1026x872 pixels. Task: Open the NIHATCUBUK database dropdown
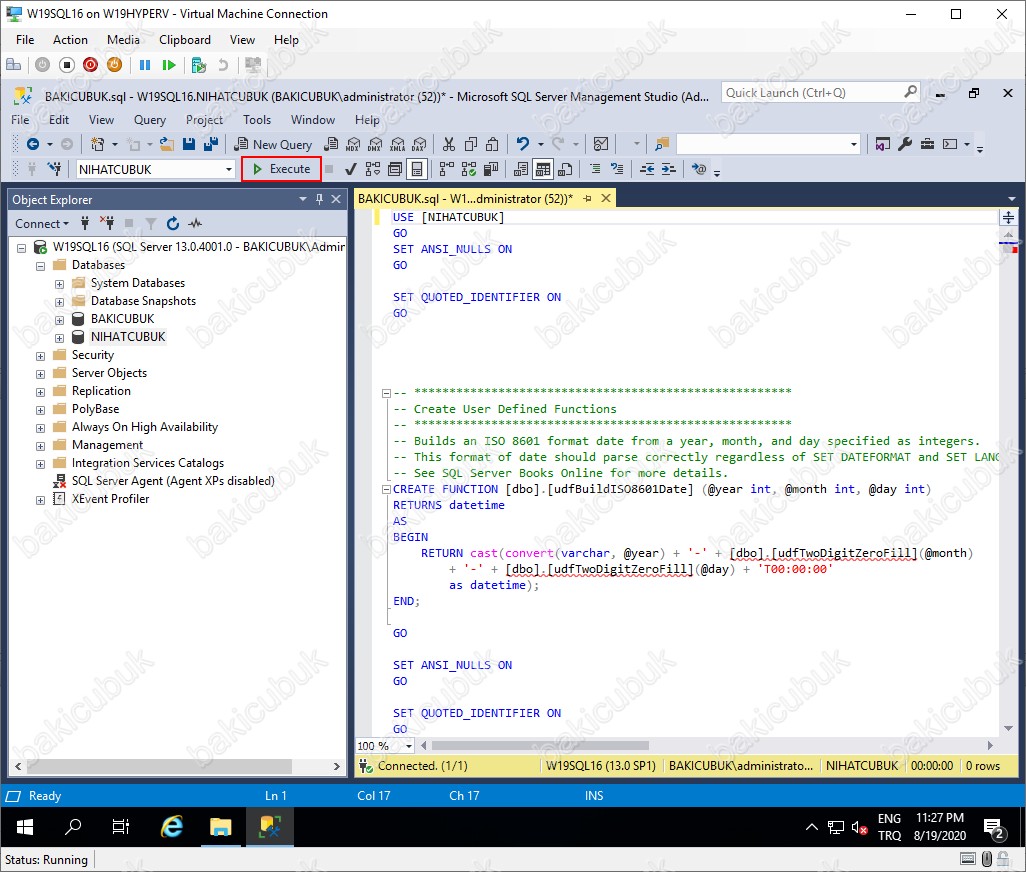pos(228,169)
